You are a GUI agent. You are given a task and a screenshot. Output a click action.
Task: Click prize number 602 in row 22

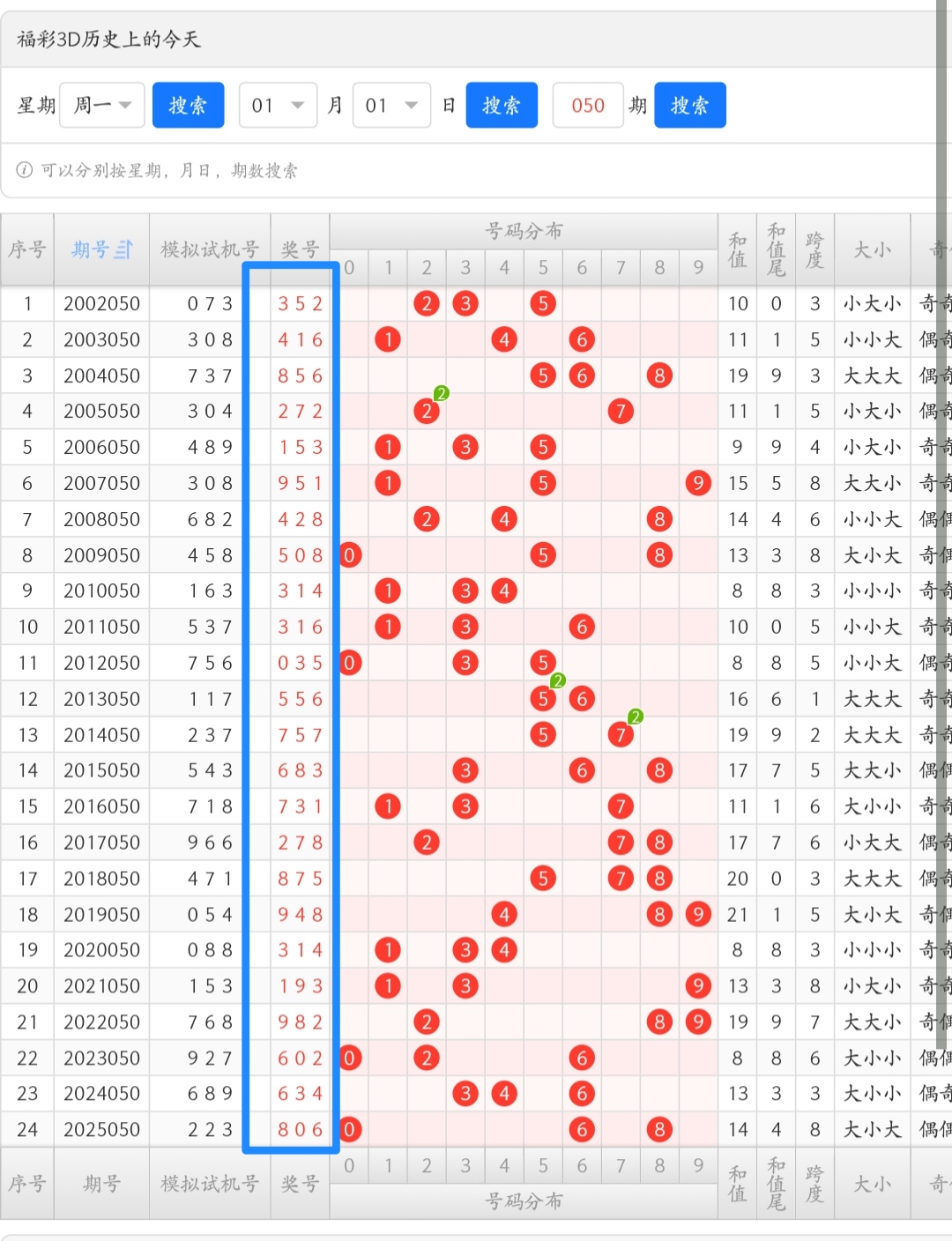301,1058
